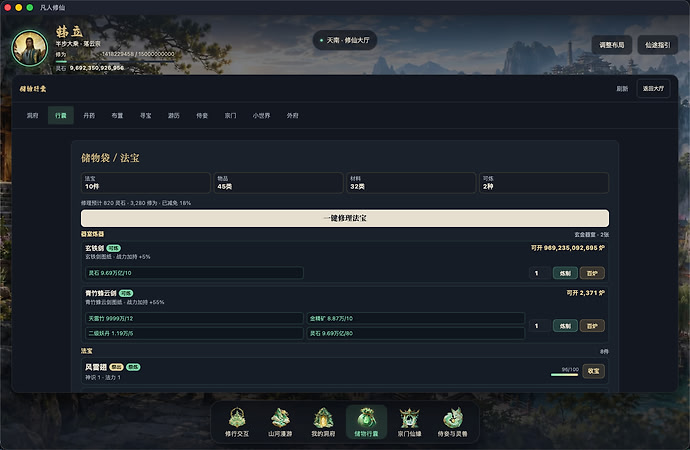This screenshot has width=690, height=450.
Task: Click the 二级妖丹 1.19万/5 material box
Action: pos(194,333)
